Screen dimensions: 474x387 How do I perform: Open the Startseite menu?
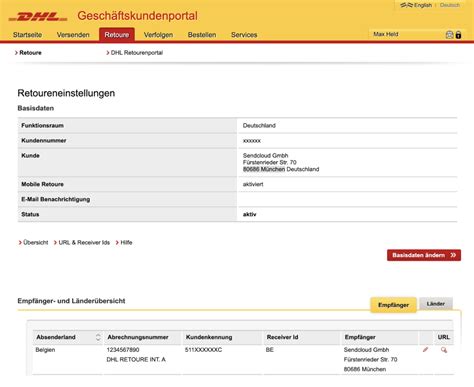pyautogui.click(x=27, y=35)
